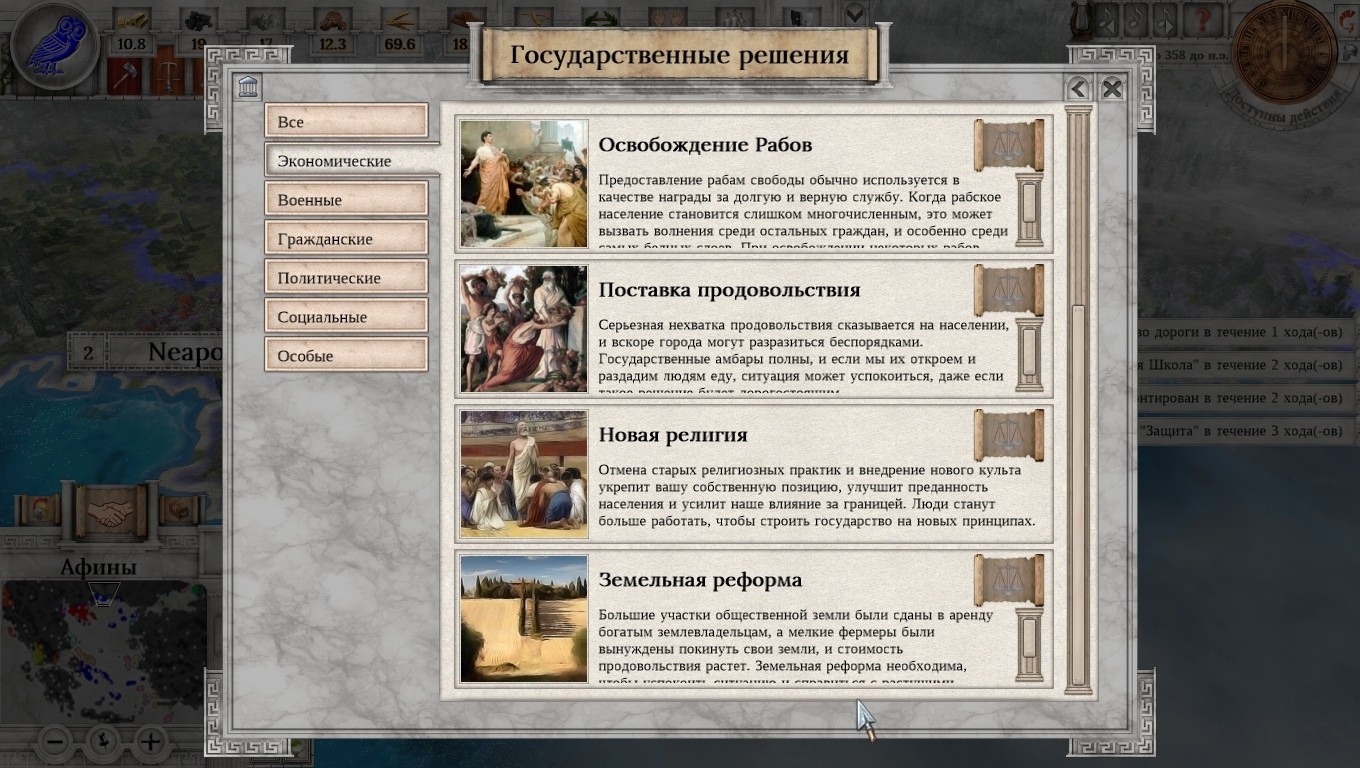The width and height of the screenshot is (1360, 768).
Task: Go back using the left arrow button
Action: point(1078,88)
